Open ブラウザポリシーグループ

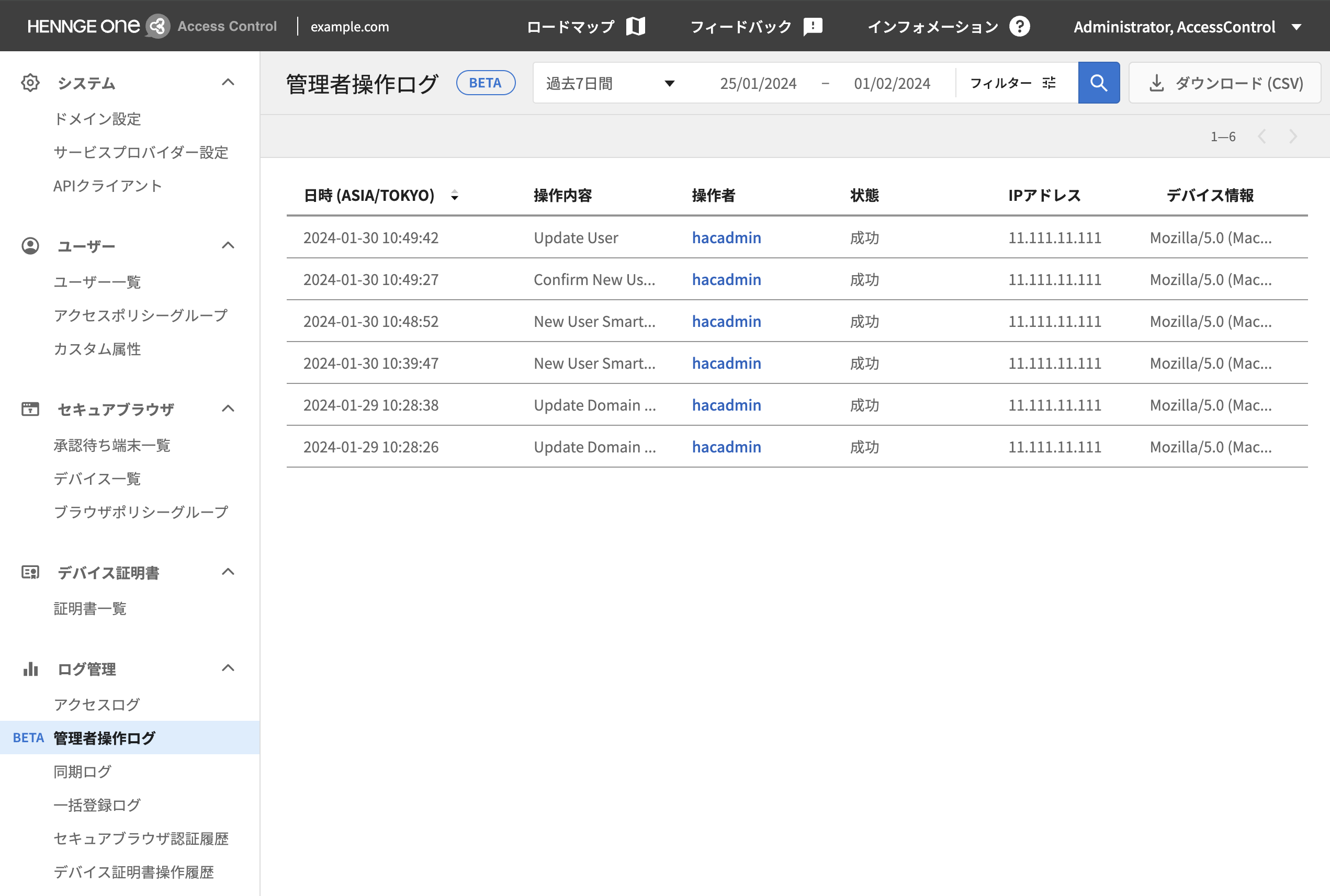[141, 512]
